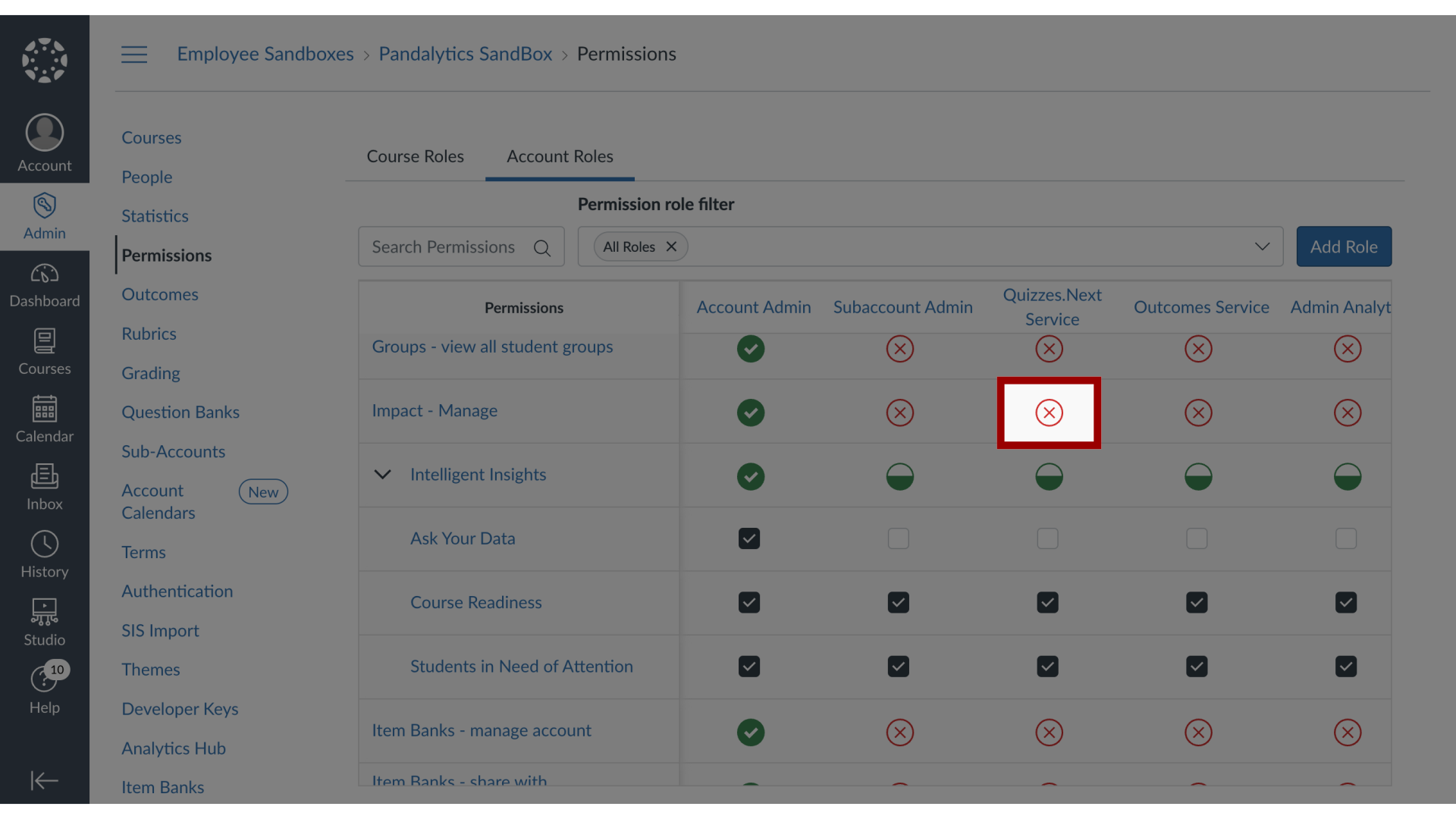This screenshot has width=1456, height=819.
Task: Open Pandalytics SandBox breadcrumb link
Action: [x=466, y=54]
